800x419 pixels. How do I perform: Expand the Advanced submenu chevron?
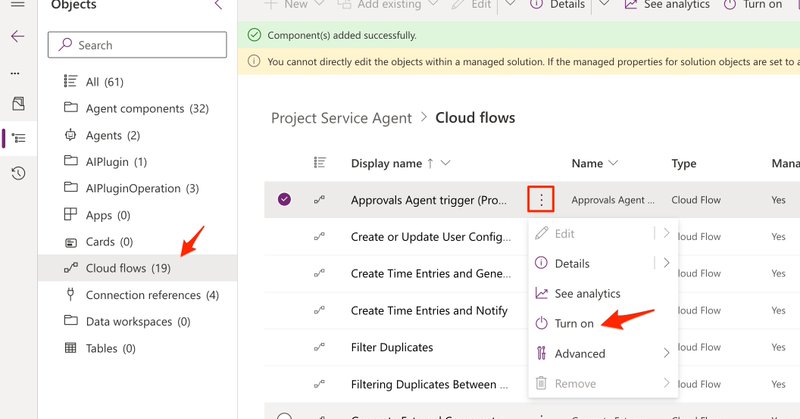click(x=666, y=353)
